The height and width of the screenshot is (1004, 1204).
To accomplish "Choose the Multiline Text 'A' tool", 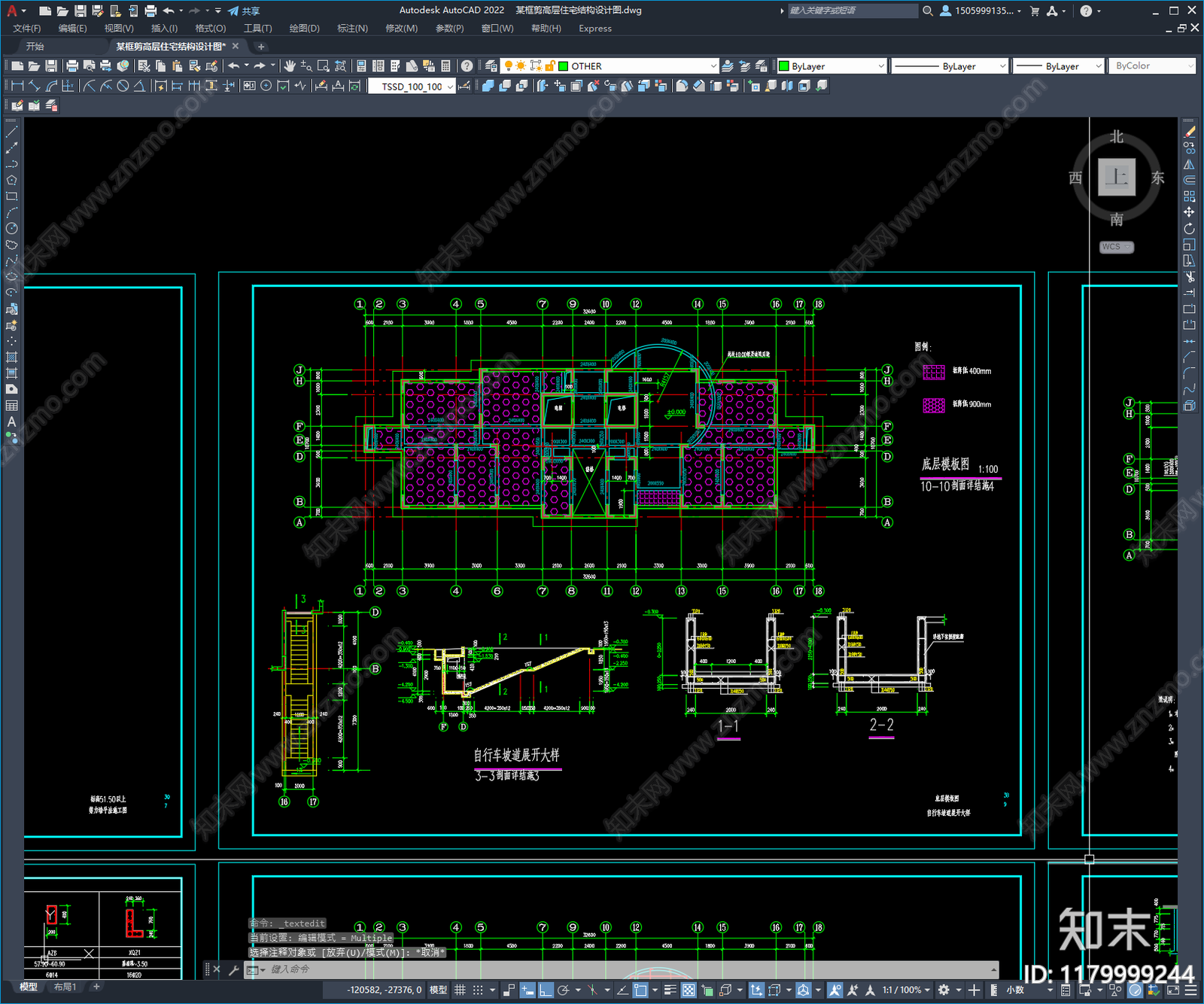I will point(11,422).
